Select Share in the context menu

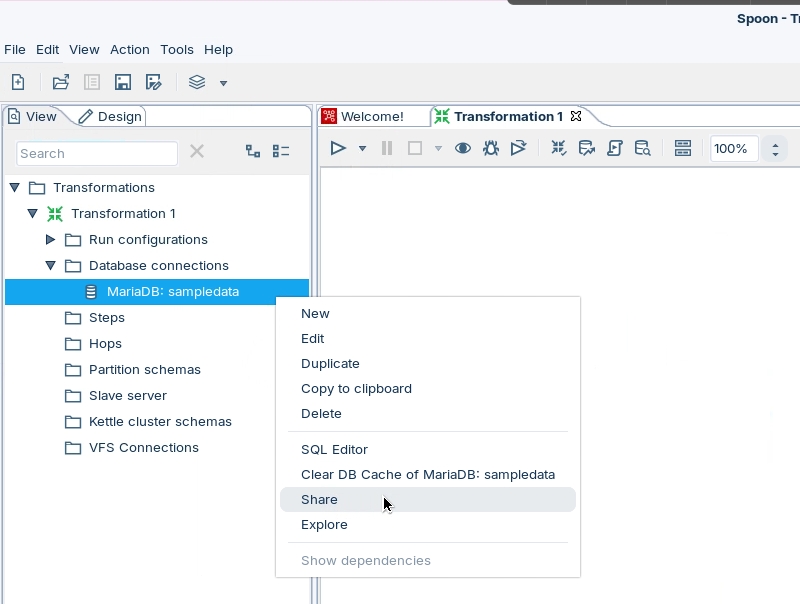pos(320,500)
